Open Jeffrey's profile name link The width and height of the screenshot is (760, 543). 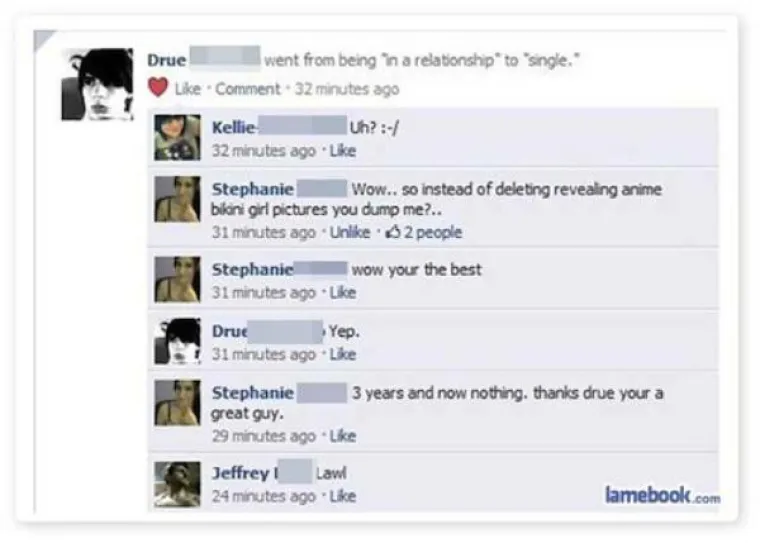click(240, 473)
